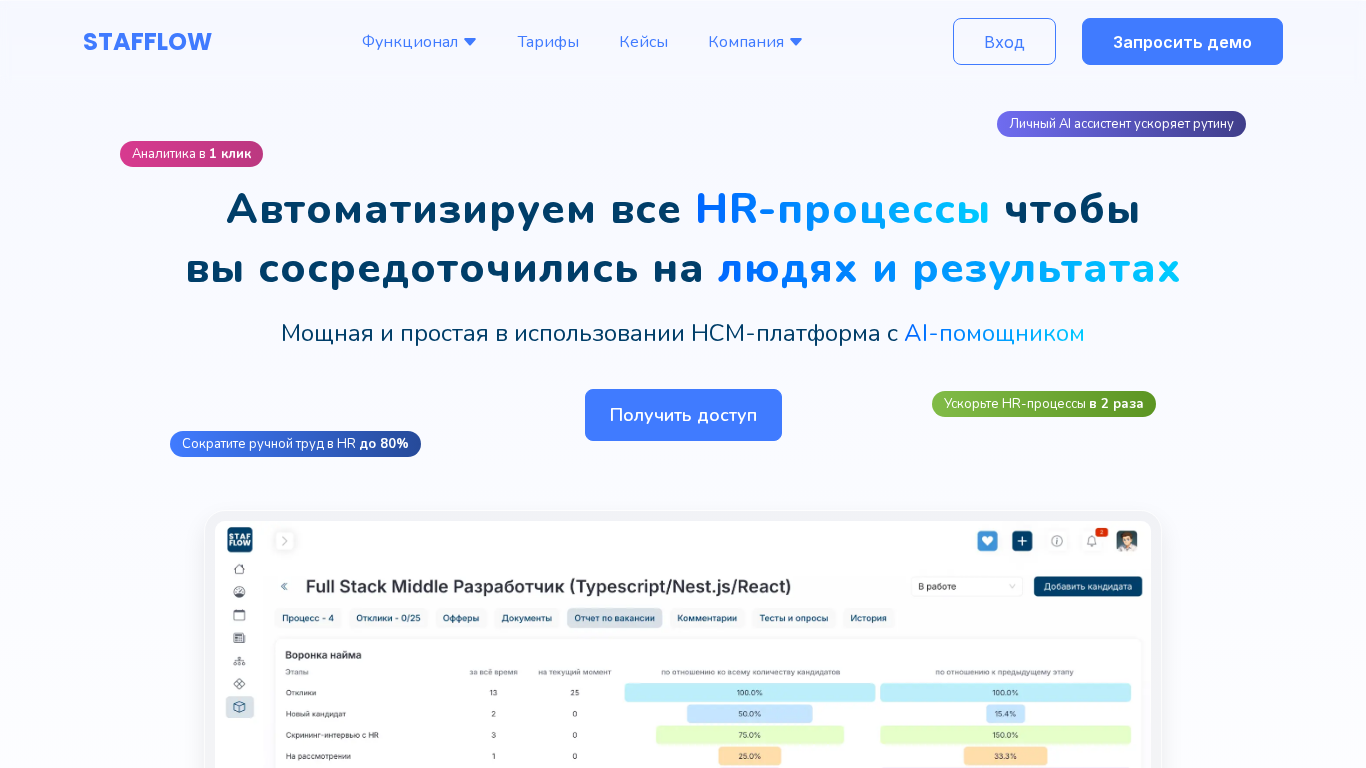Open the diamond icon in the dashboard sidebar
The width and height of the screenshot is (1366, 768).
tap(239, 684)
